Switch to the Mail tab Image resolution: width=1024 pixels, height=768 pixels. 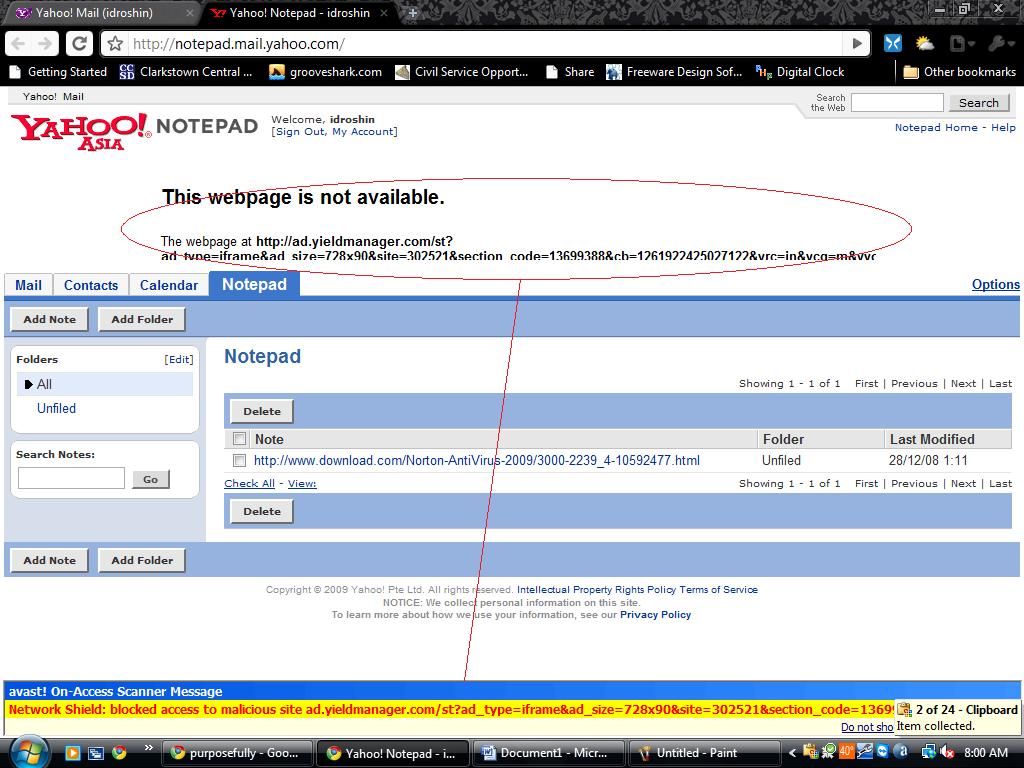click(28, 285)
